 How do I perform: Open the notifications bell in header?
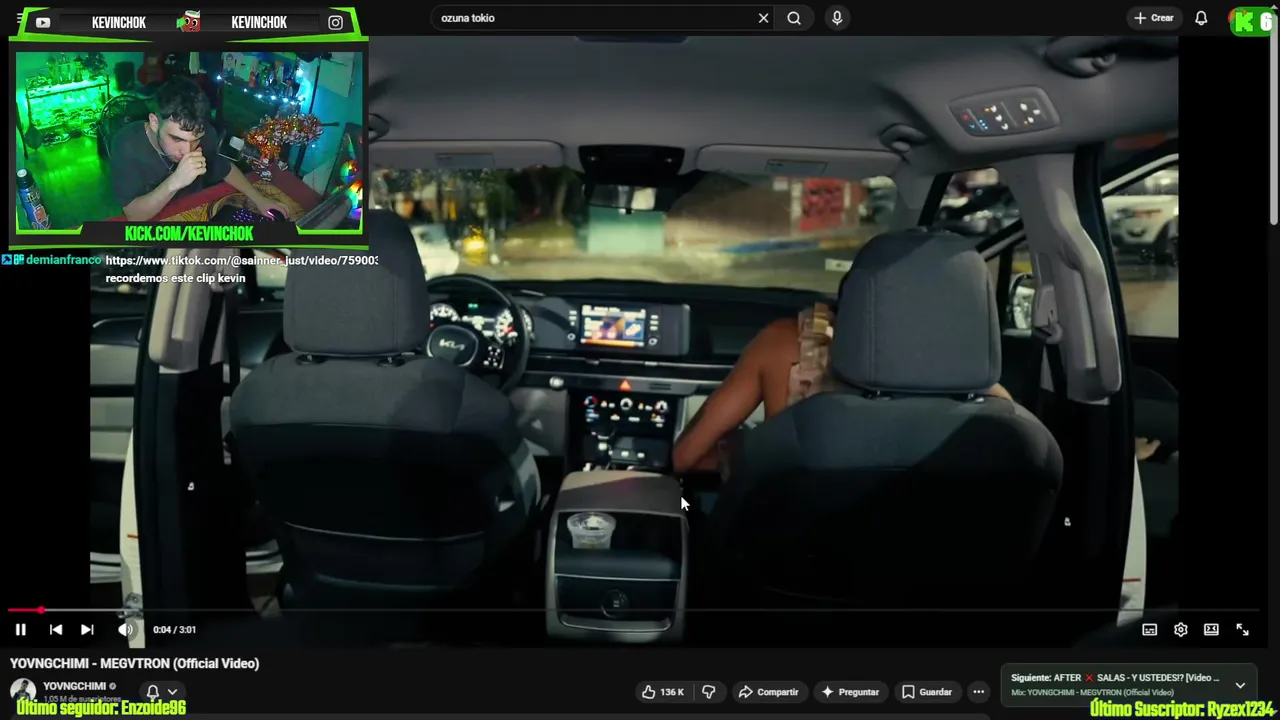1201,18
